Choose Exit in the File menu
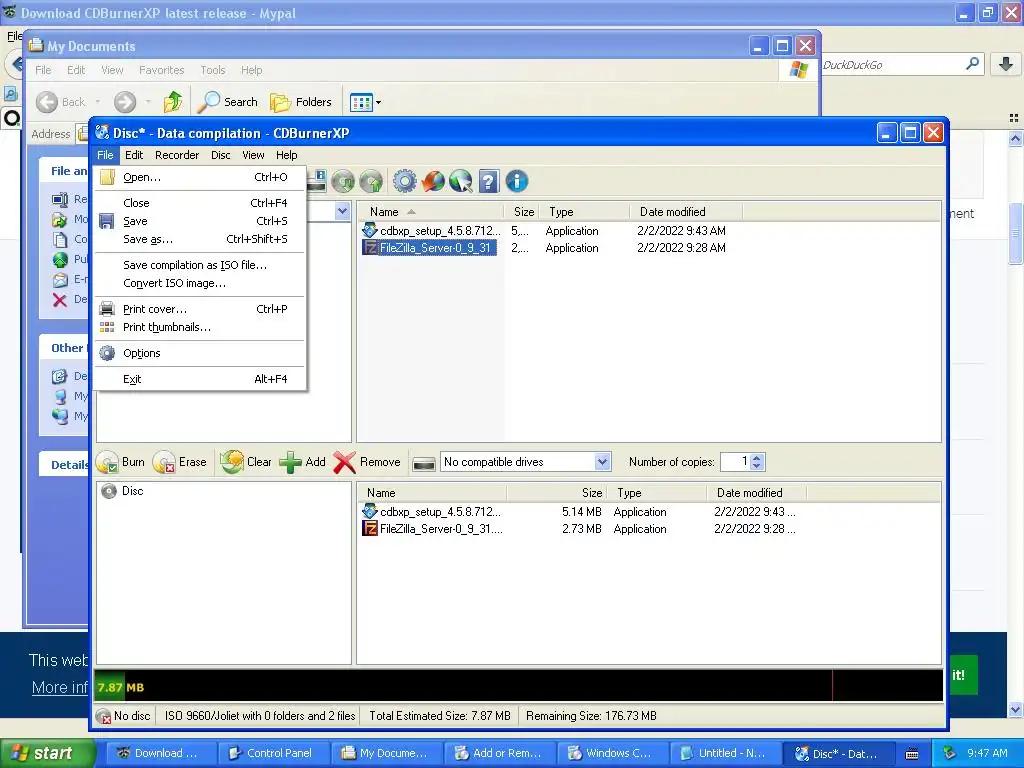1024x768 pixels. point(200,379)
